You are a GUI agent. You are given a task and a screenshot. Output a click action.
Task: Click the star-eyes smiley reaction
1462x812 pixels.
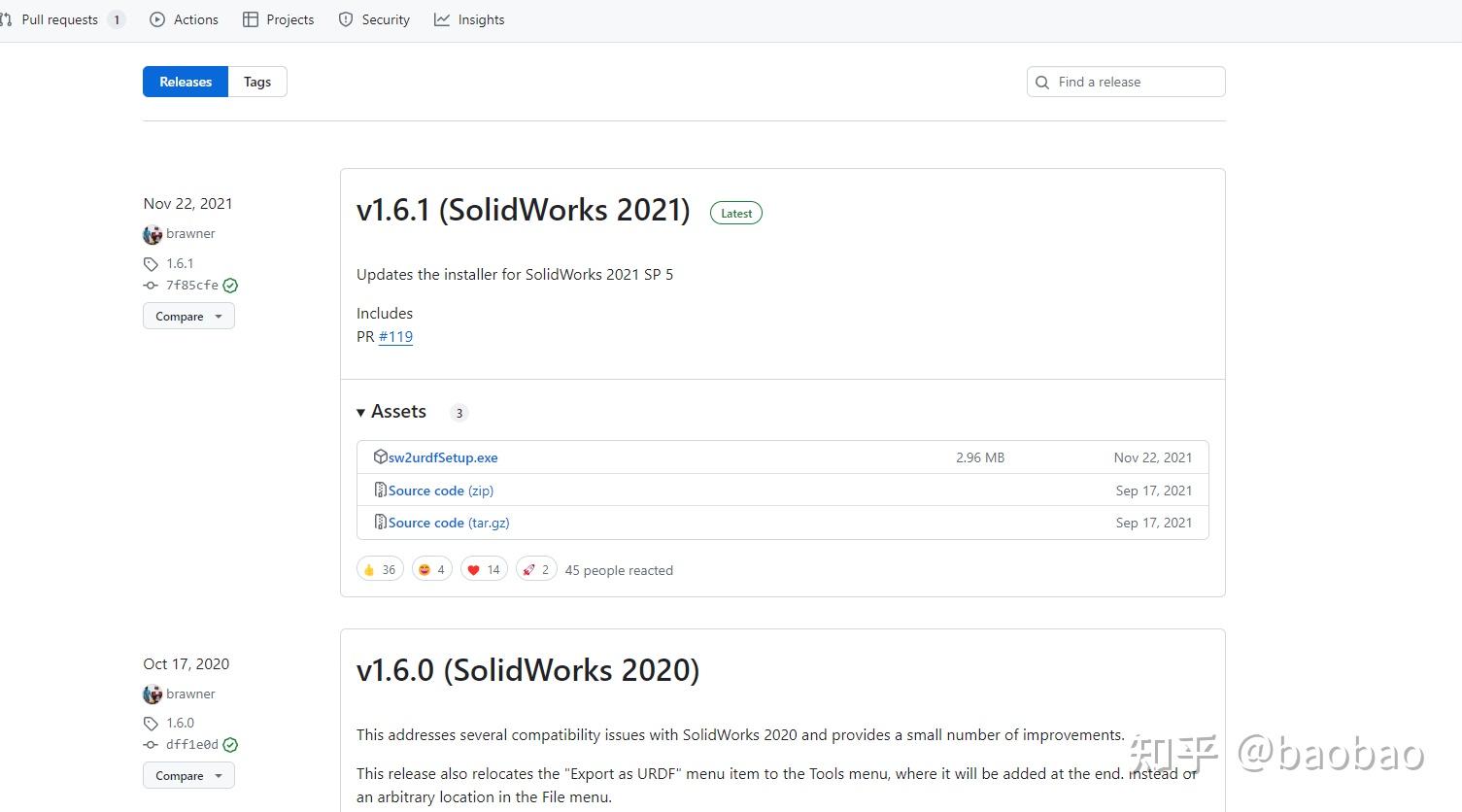pyautogui.click(x=425, y=570)
